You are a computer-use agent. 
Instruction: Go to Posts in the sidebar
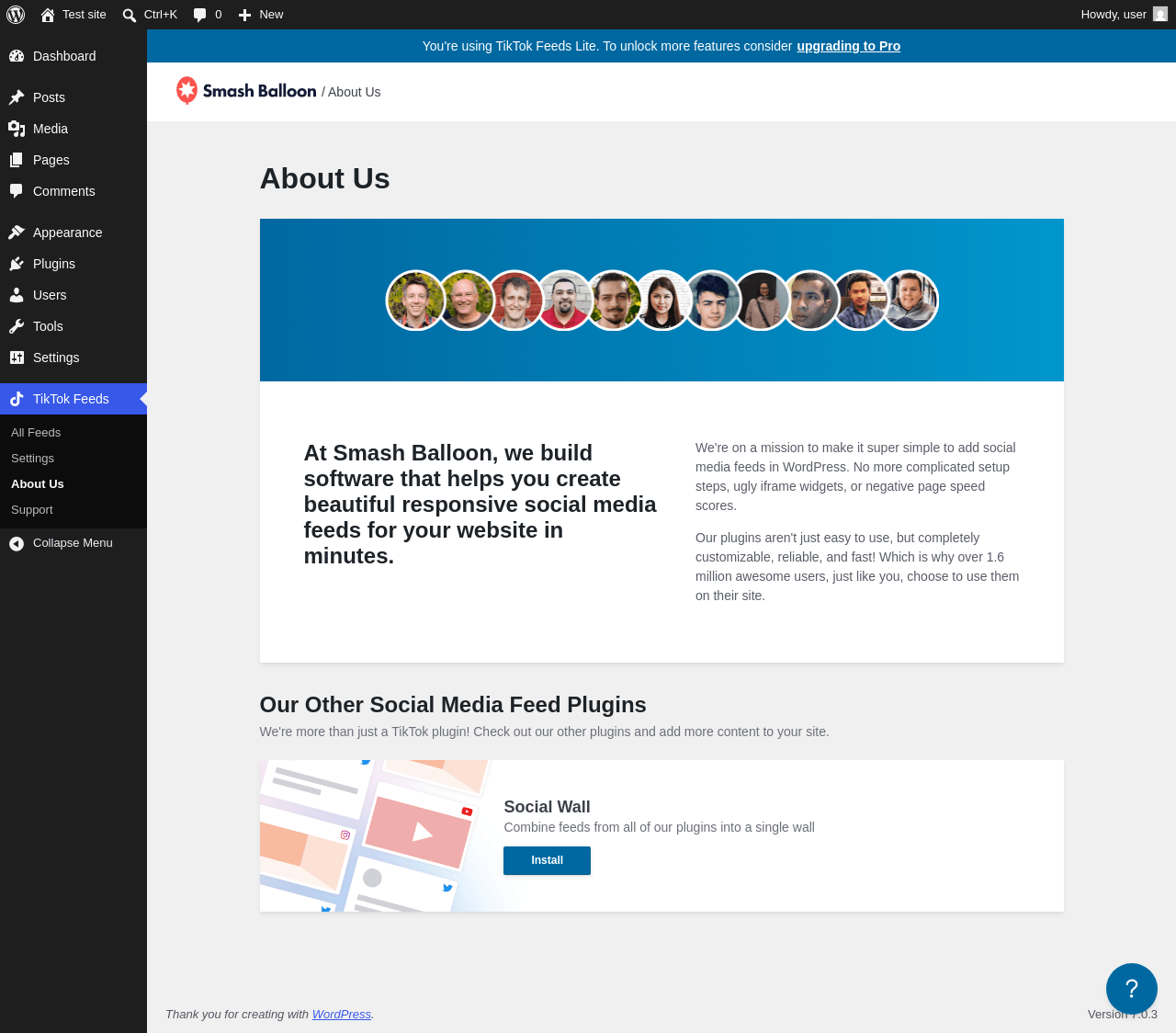[x=73, y=97]
